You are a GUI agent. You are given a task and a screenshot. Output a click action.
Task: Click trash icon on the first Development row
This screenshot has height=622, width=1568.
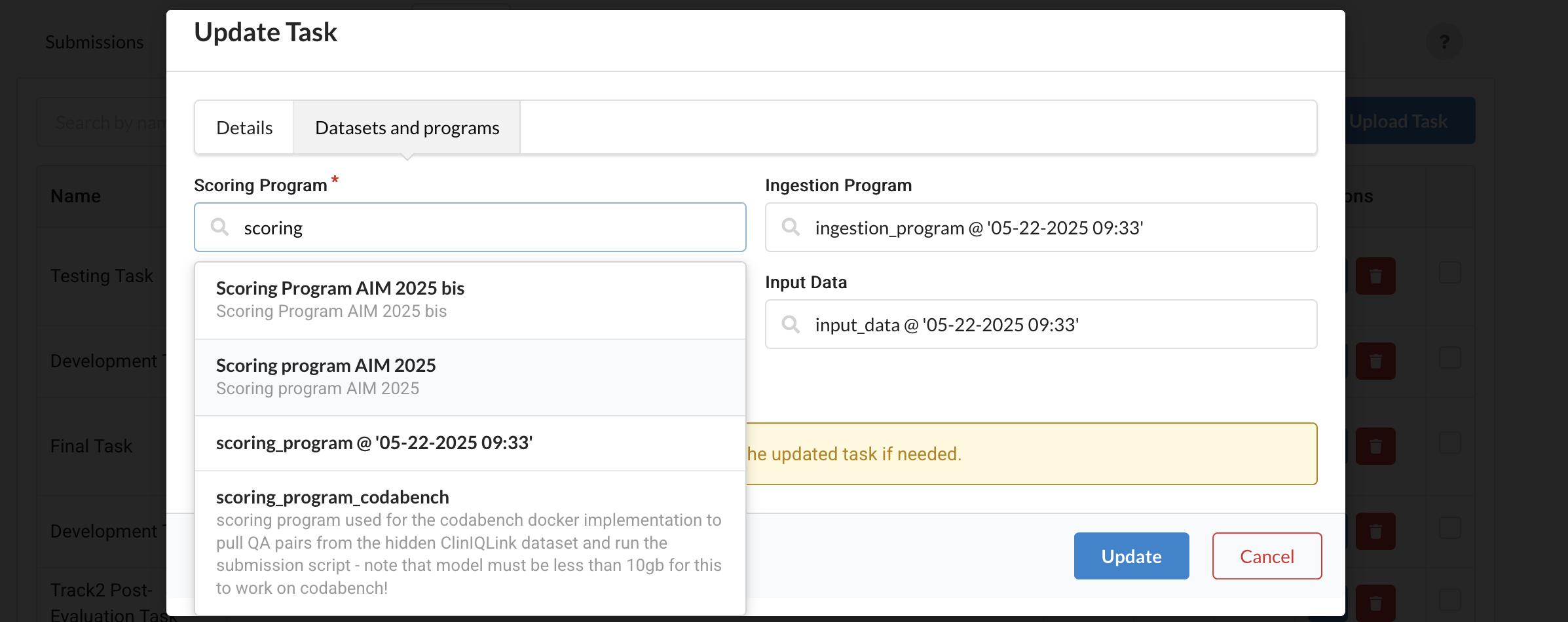pos(1375,361)
